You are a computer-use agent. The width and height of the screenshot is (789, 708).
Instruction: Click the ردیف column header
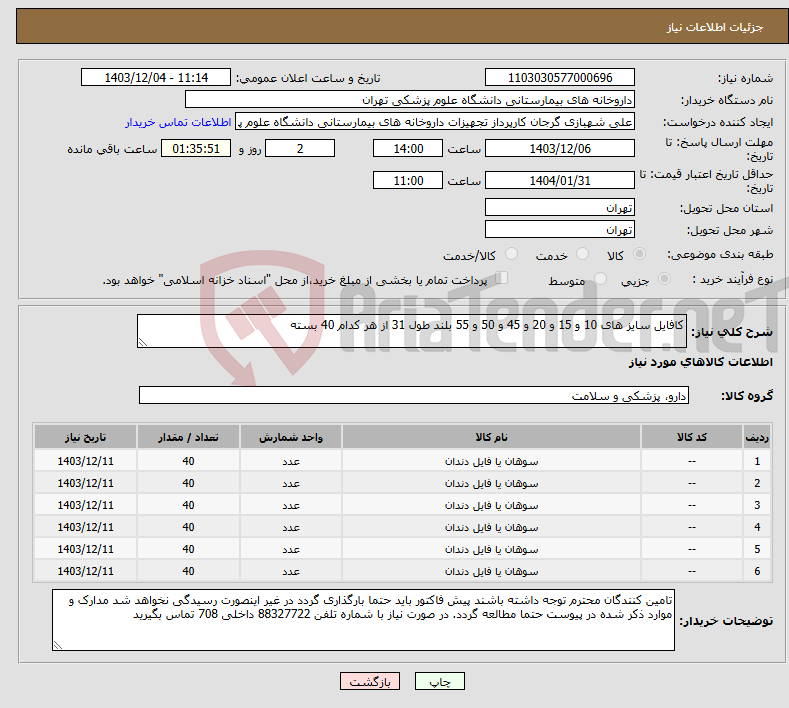(757, 437)
